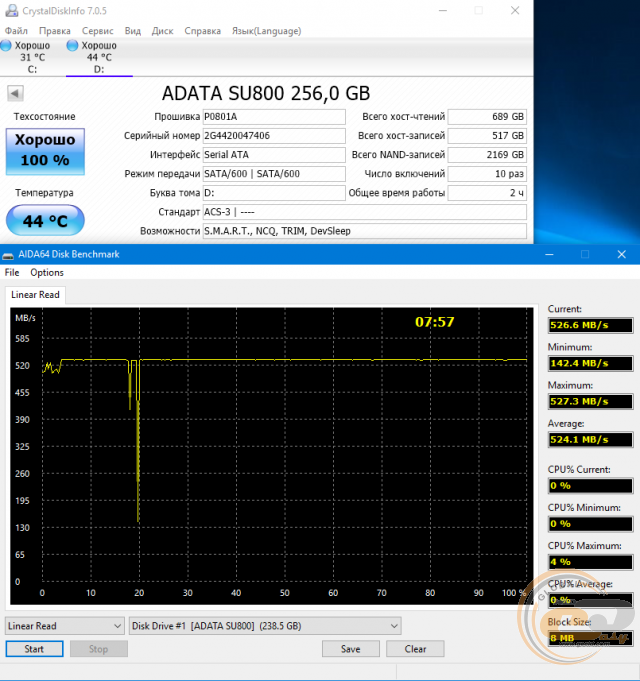Select the D: drive status orb
This screenshot has width=640, height=681.
pos(73,46)
